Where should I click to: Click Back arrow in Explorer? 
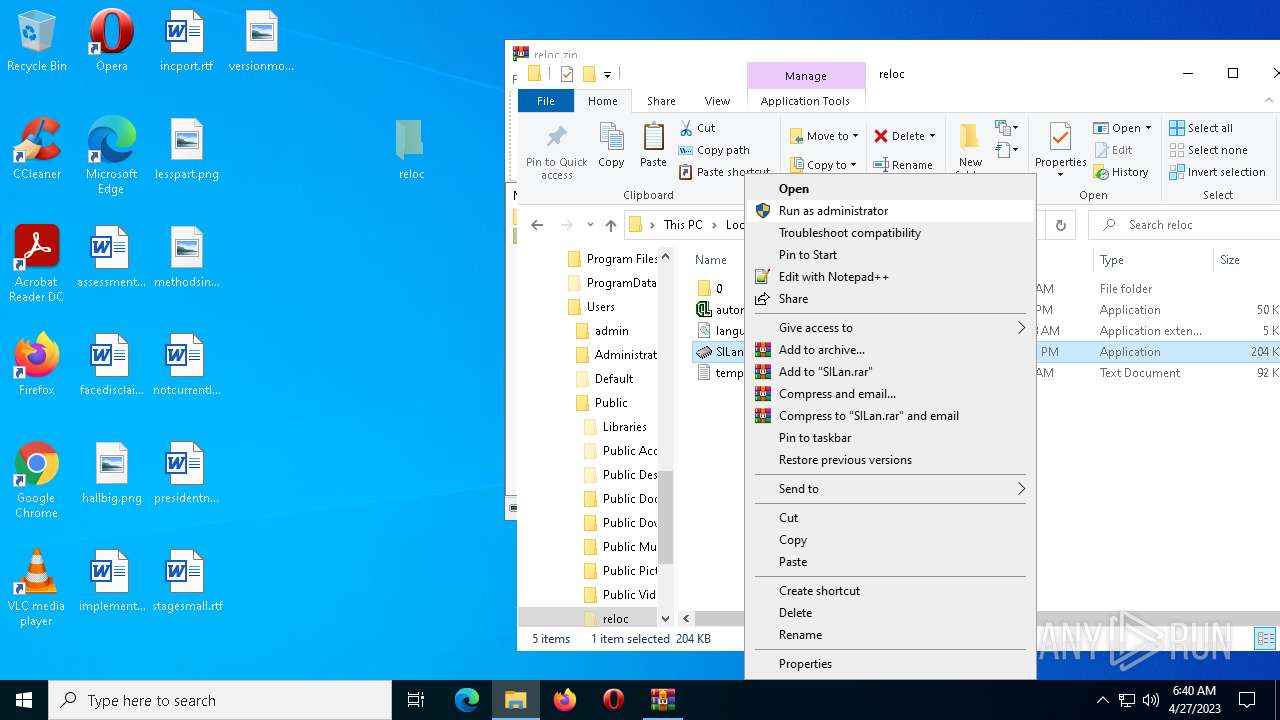[x=537, y=225]
